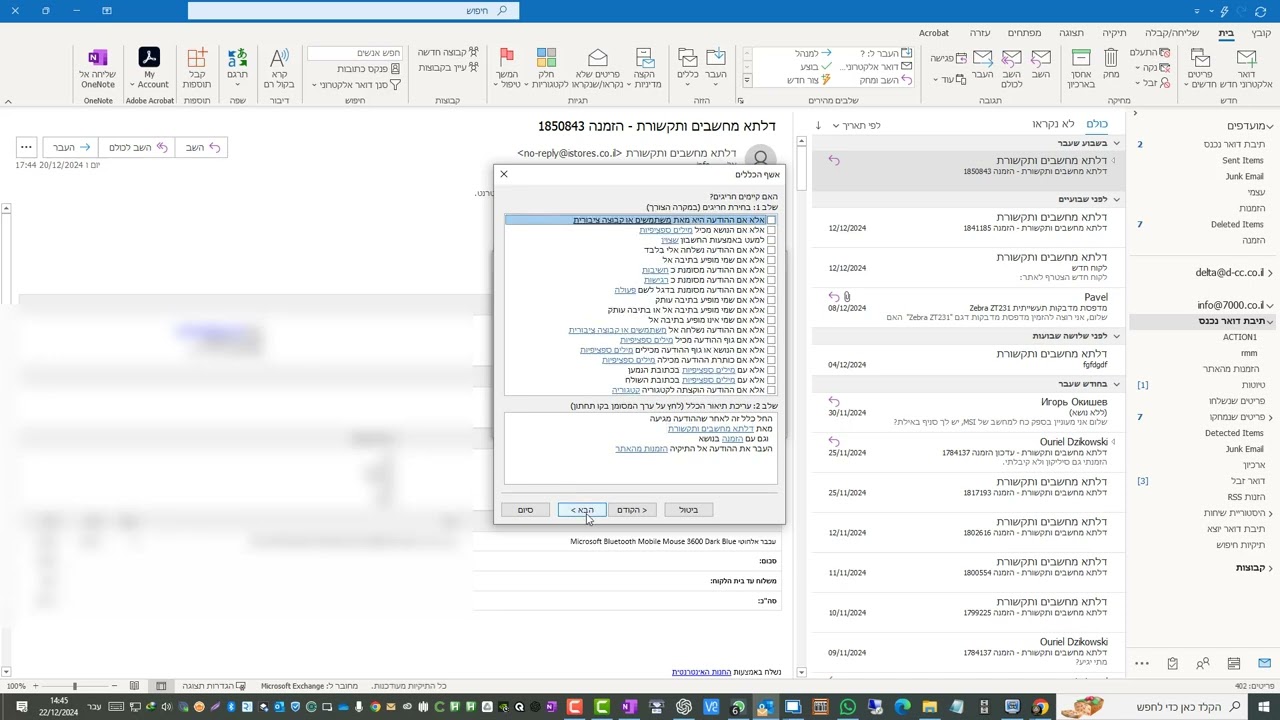Click the Rules (כללים) ribbon icon
The height and width of the screenshot is (720, 1280).
pos(688,59)
